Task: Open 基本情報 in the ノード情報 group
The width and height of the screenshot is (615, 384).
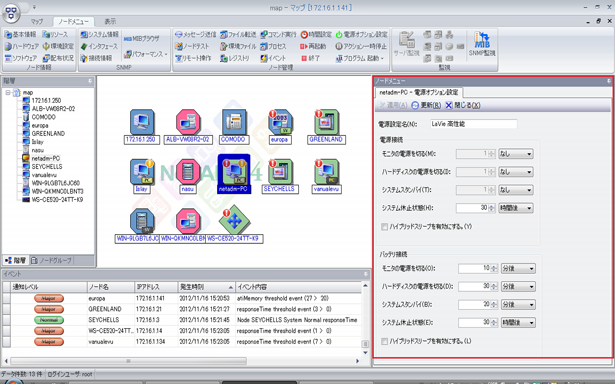Action: coord(20,35)
